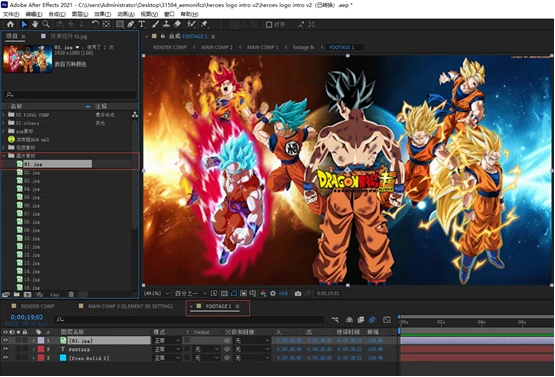Select the Hand tool
Image resolution: width=555 pixels, height=377 pixels.
click(35, 24)
